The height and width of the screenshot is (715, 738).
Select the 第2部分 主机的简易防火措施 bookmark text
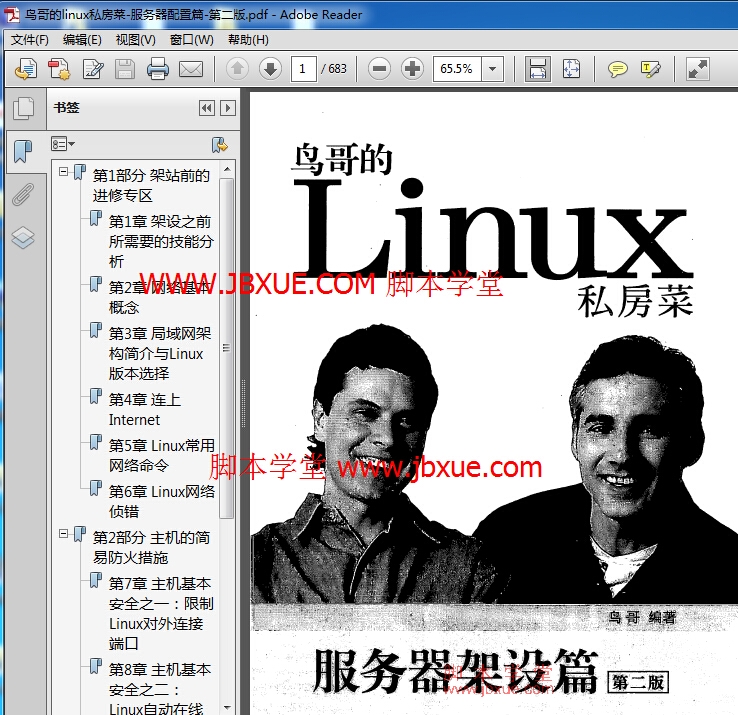(x=151, y=547)
